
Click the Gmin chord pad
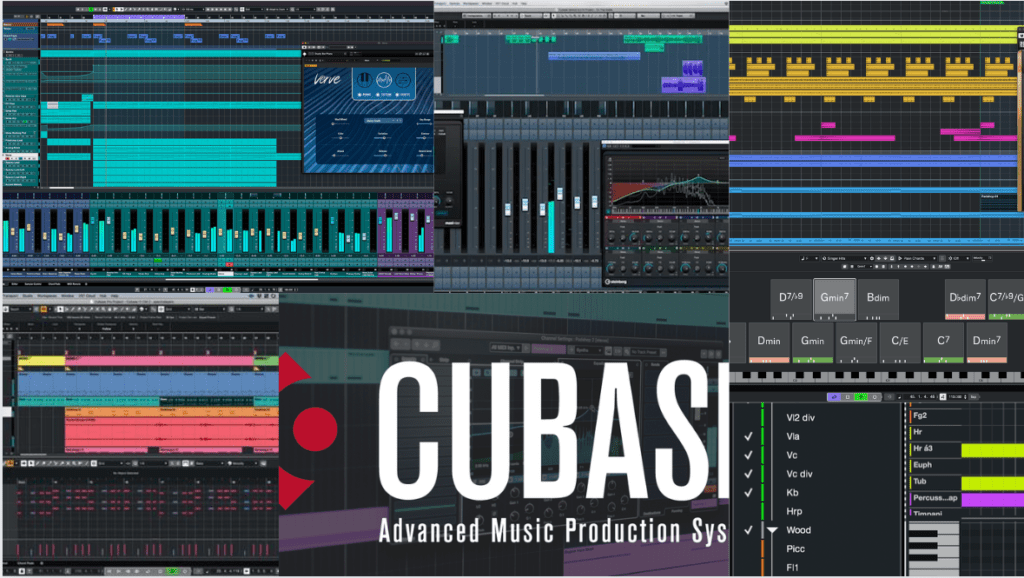coord(812,343)
